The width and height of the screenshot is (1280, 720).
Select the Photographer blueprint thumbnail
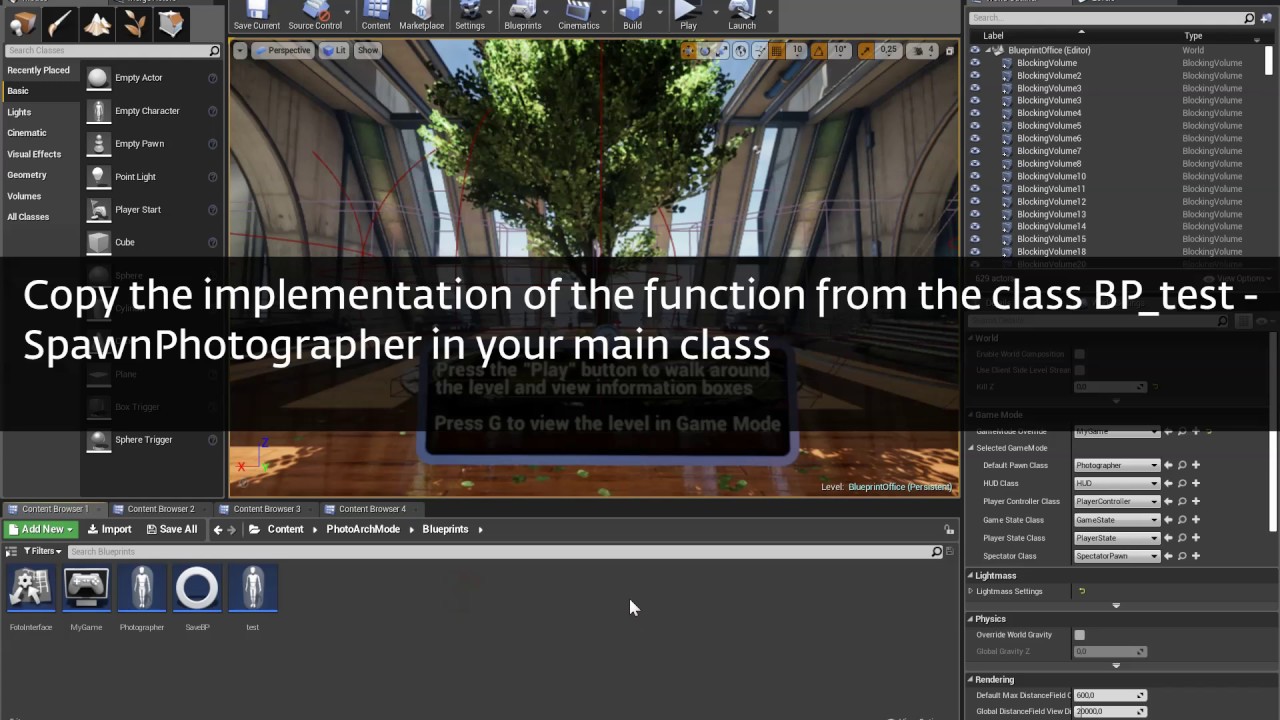[142, 588]
